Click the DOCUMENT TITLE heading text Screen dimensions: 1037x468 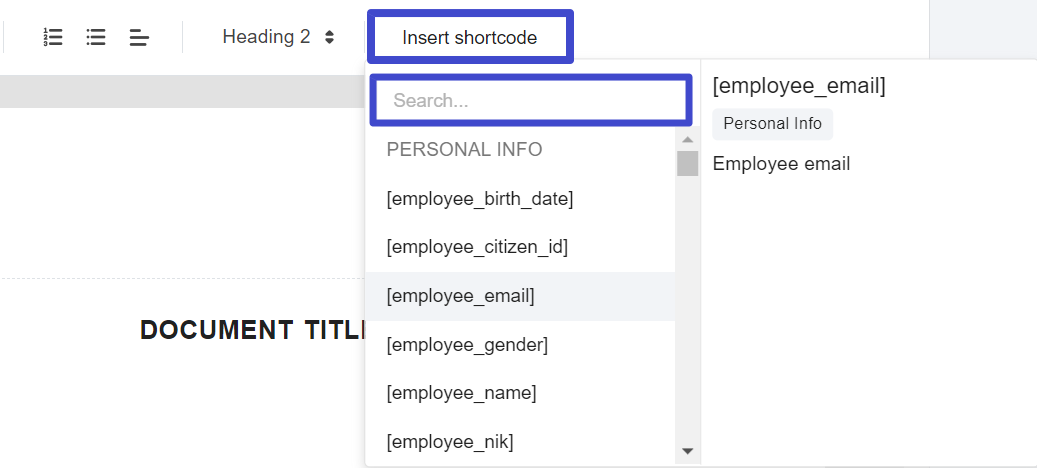click(x=253, y=330)
